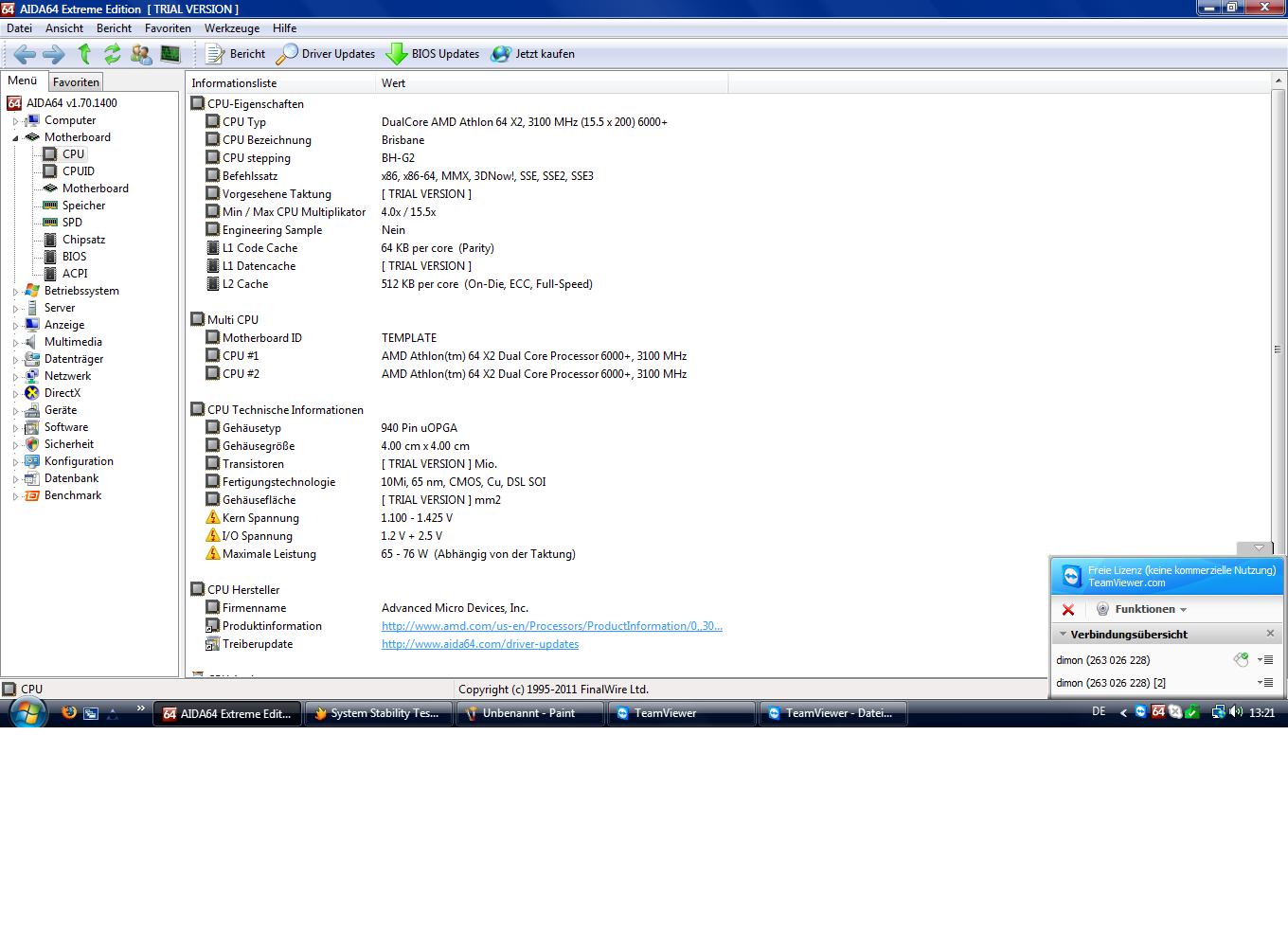Image resolution: width=1288 pixels, height=950 pixels.
Task: Click the Benchmark icon in tree
Action: [32, 495]
